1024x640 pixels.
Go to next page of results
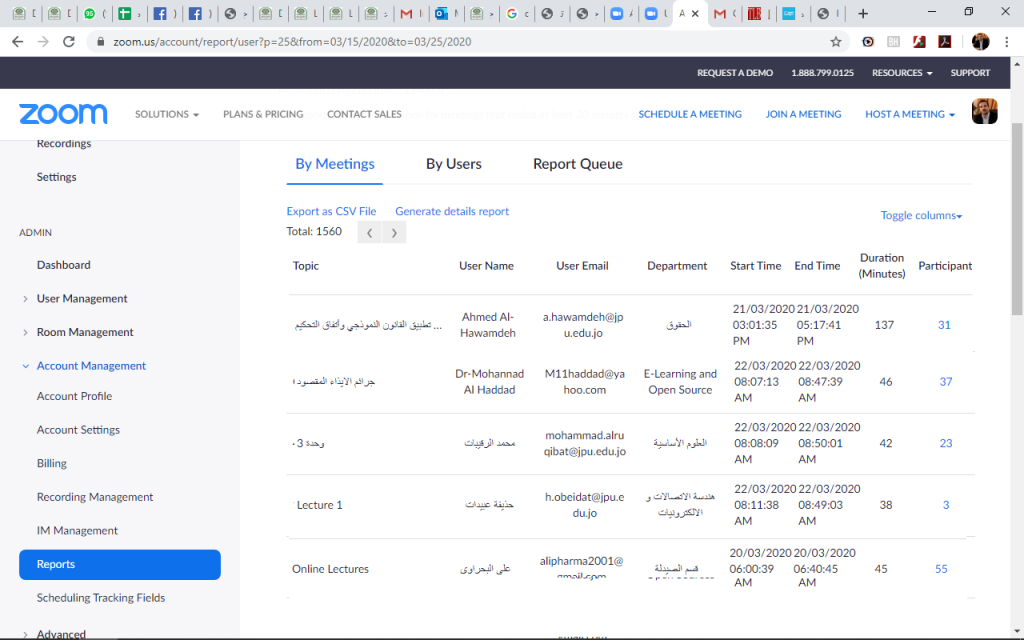[394, 232]
